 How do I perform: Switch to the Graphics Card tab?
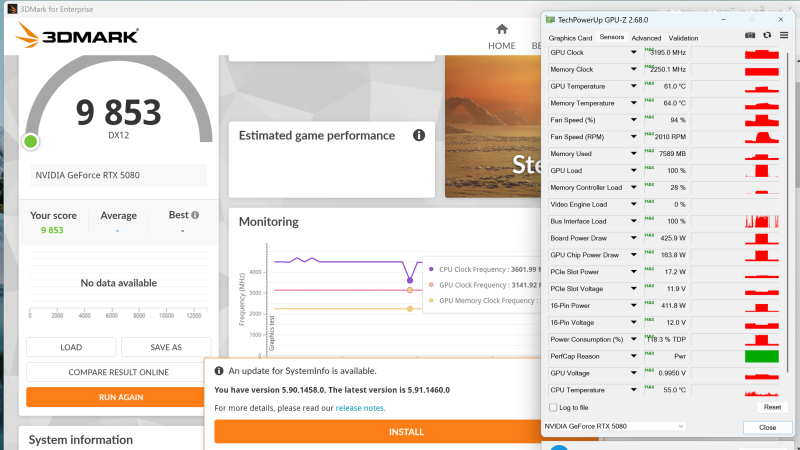pyautogui.click(x=570, y=38)
